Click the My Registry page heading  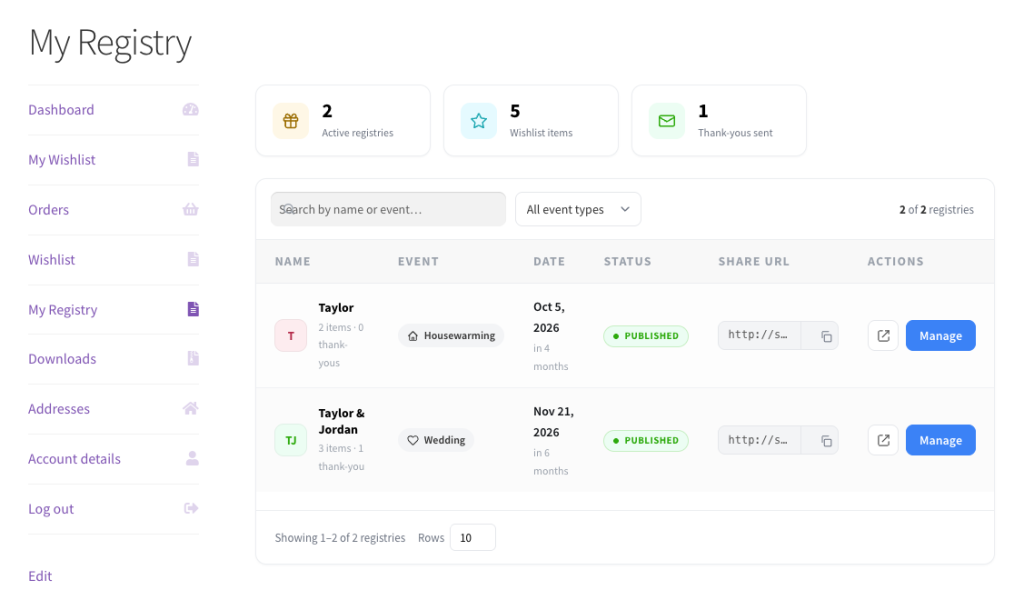tap(110, 44)
